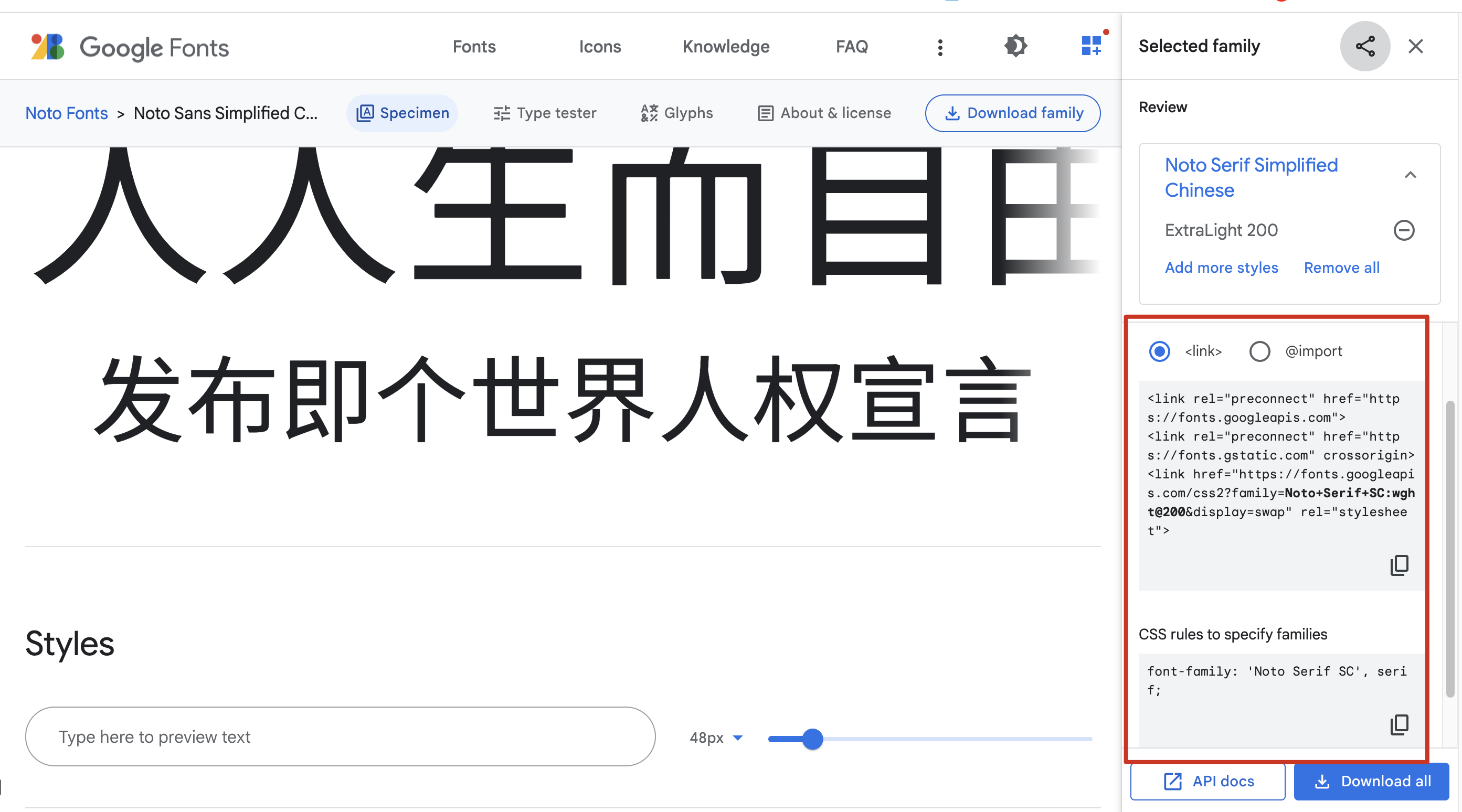Switch to the About & license tab
Viewport: 1462px width, 812px height.
[823, 113]
